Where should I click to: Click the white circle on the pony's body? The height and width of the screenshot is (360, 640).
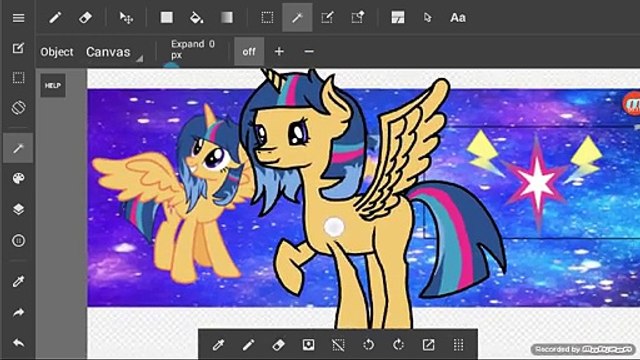click(x=334, y=227)
